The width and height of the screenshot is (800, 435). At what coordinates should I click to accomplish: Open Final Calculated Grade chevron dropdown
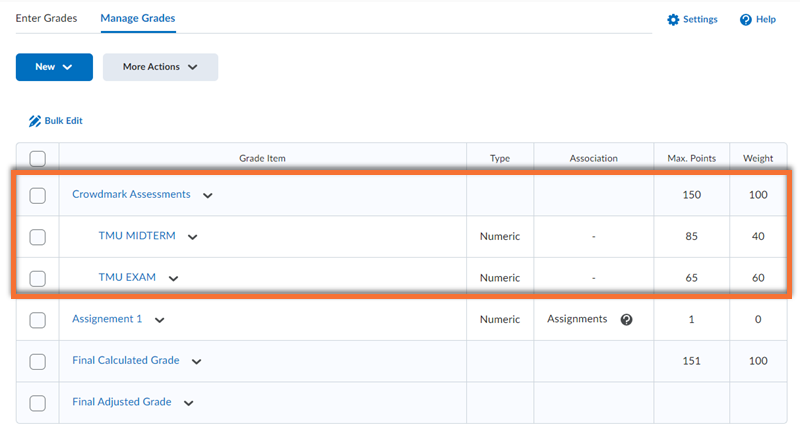click(x=196, y=362)
